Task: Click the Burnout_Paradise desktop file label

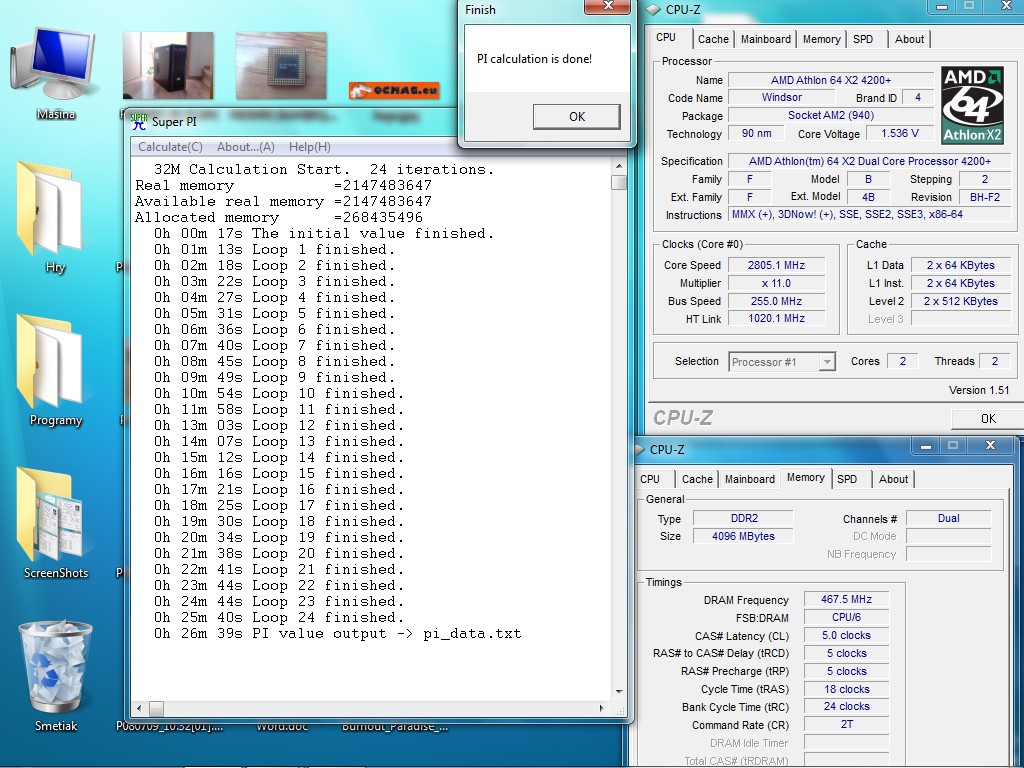Action: coord(394,727)
